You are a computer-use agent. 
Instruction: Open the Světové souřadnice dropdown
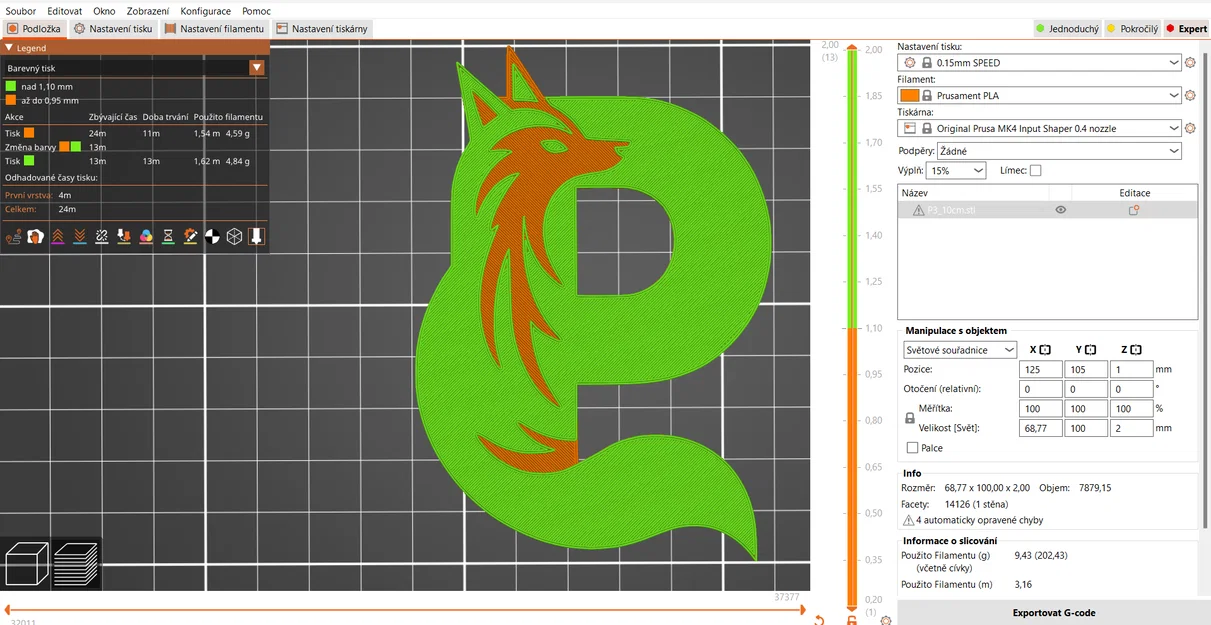point(960,350)
